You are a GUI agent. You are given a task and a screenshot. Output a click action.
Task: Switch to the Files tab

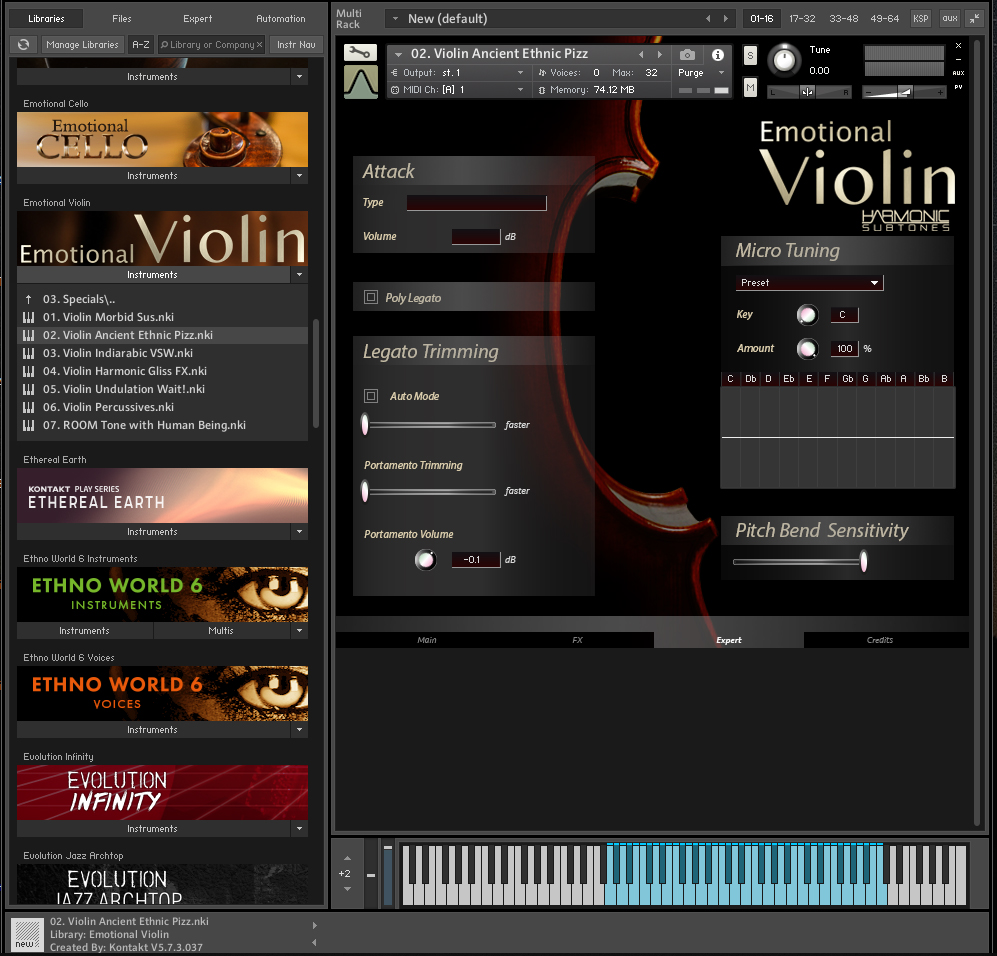point(121,18)
